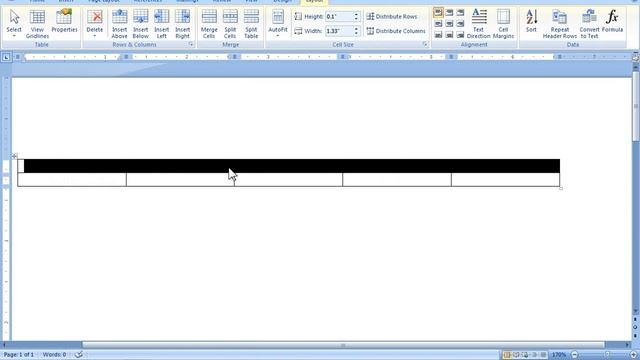Open the Delete dropdown
This screenshot has height=360, width=640.
(95, 24)
